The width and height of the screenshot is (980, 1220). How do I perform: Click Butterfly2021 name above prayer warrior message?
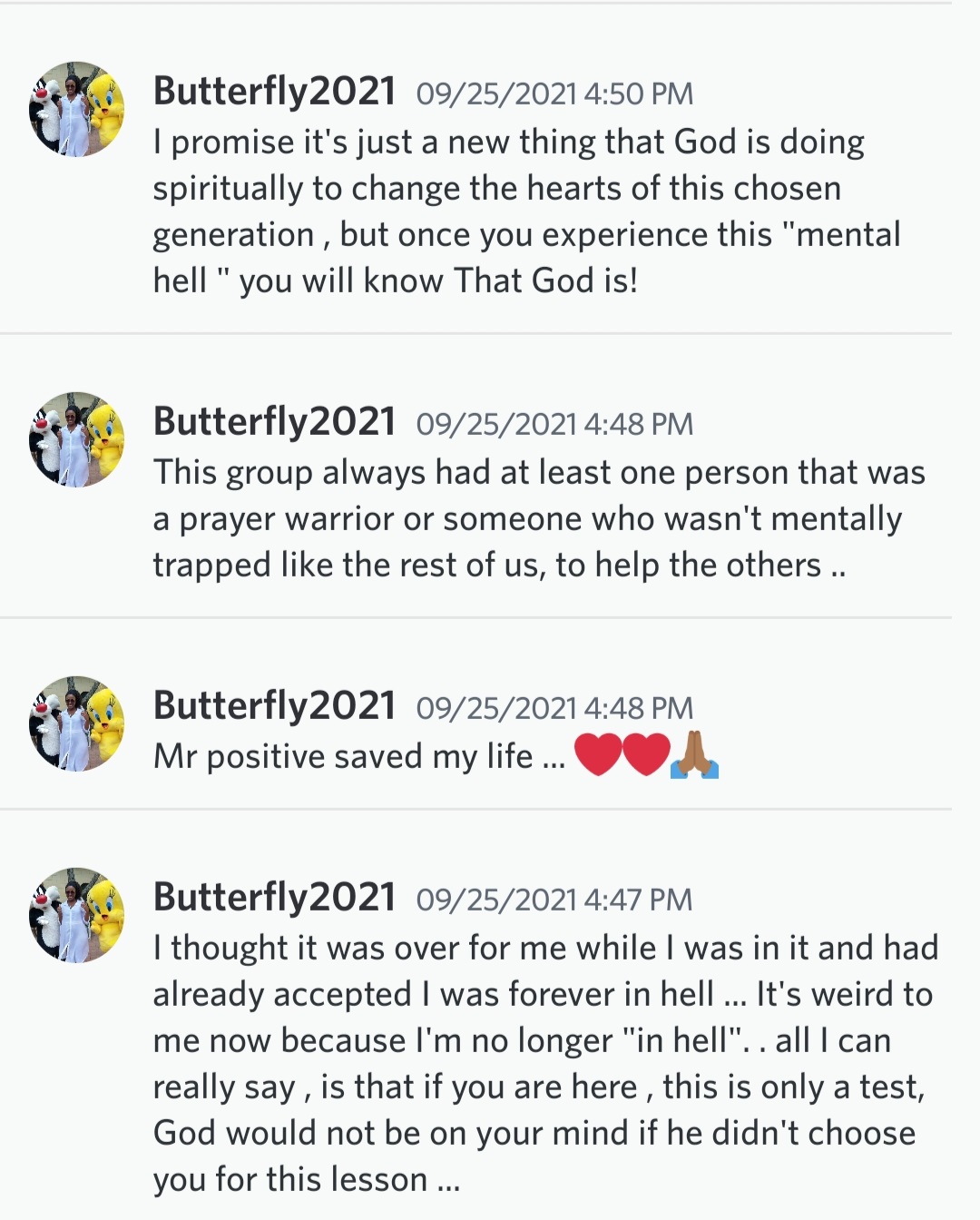point(274,422)
